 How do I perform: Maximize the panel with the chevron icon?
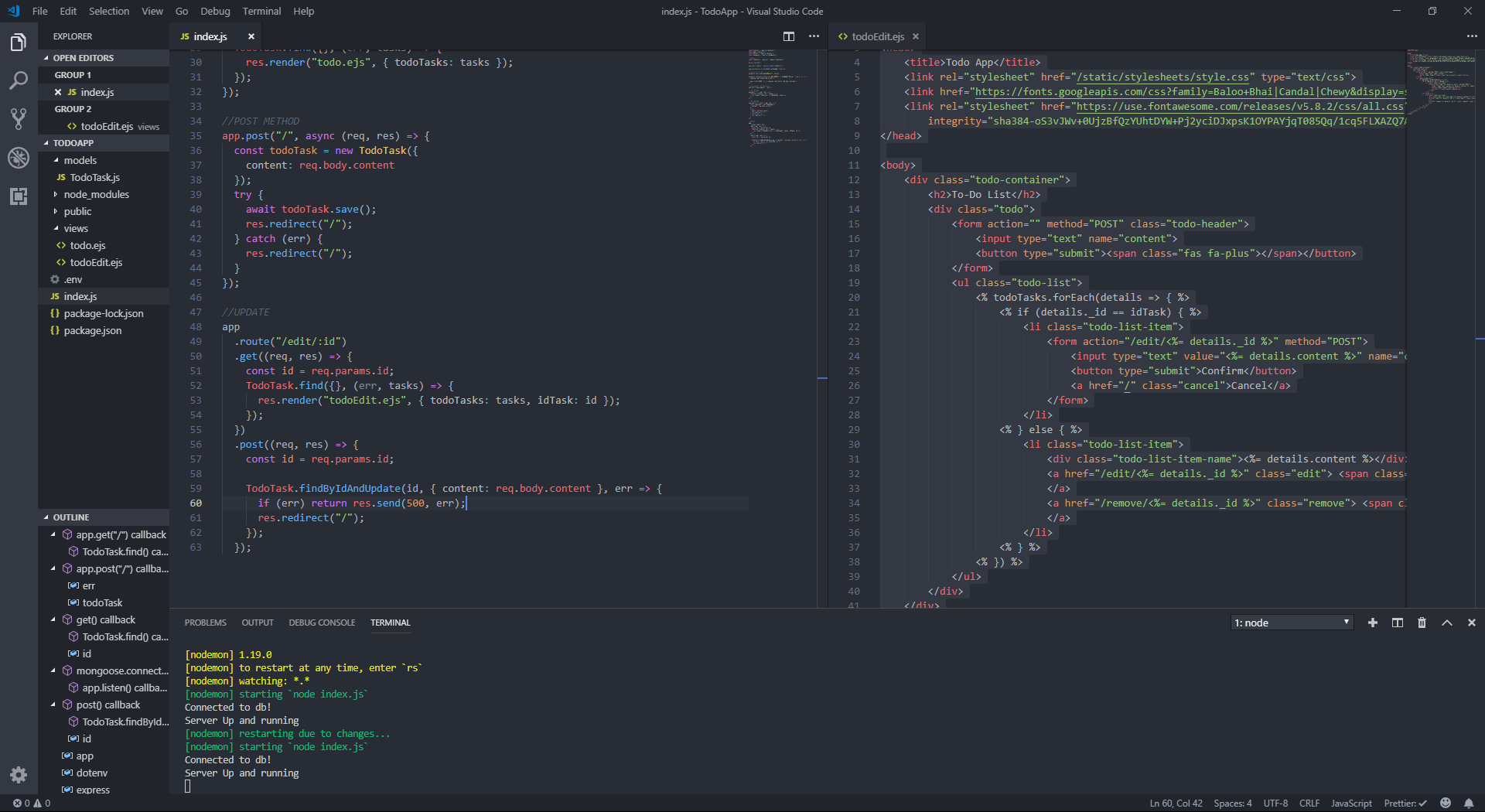tap(1445, 623)
